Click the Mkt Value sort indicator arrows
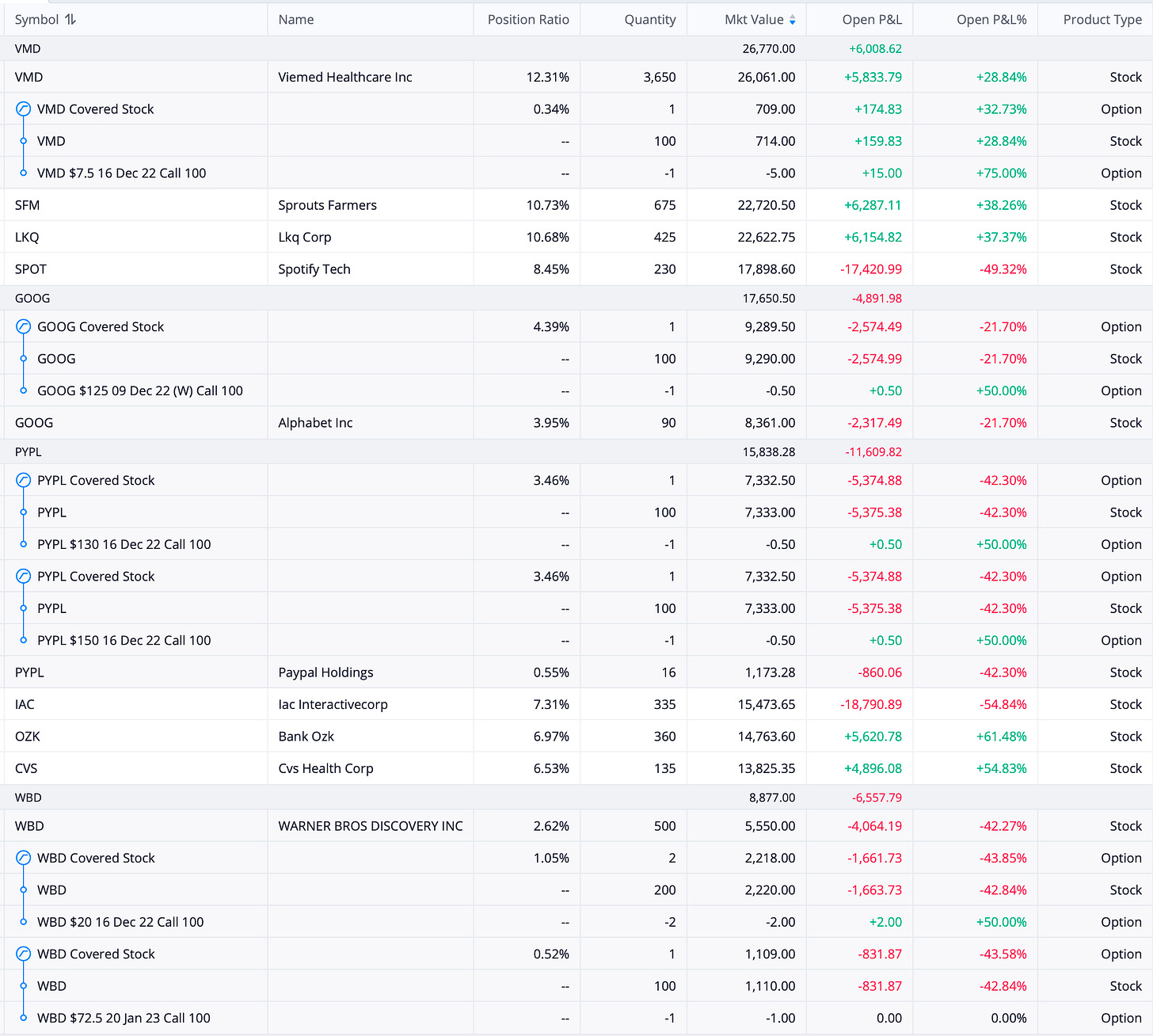The image size is (1153, 1036). 792,20
